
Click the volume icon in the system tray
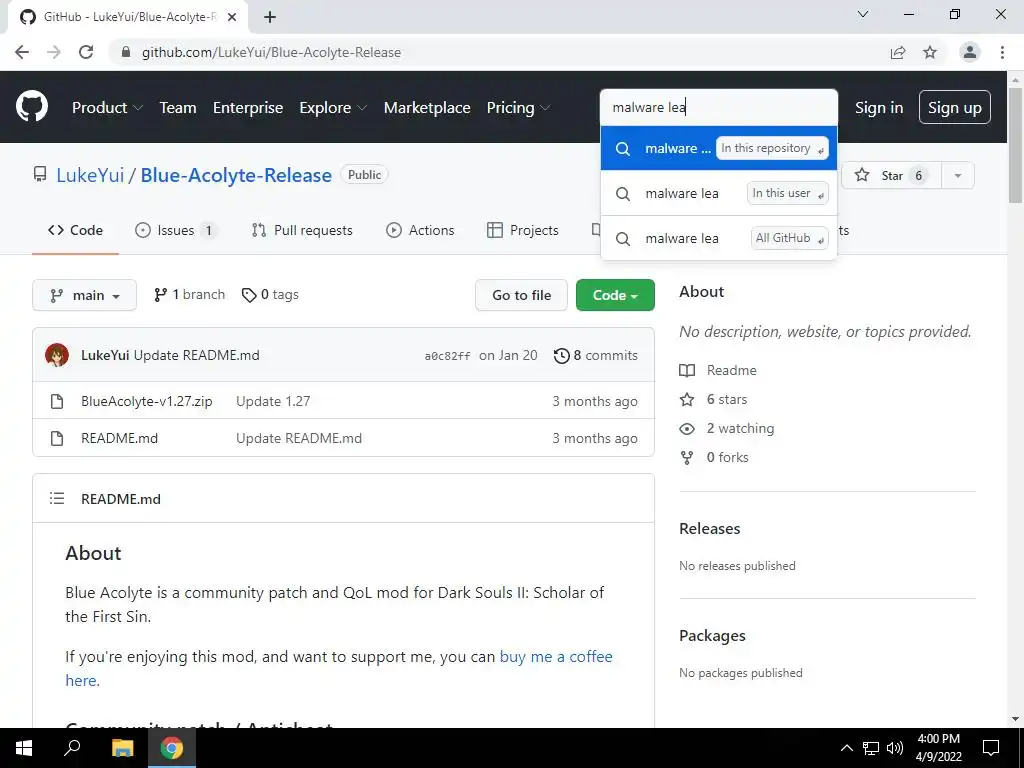pos(895,748)
